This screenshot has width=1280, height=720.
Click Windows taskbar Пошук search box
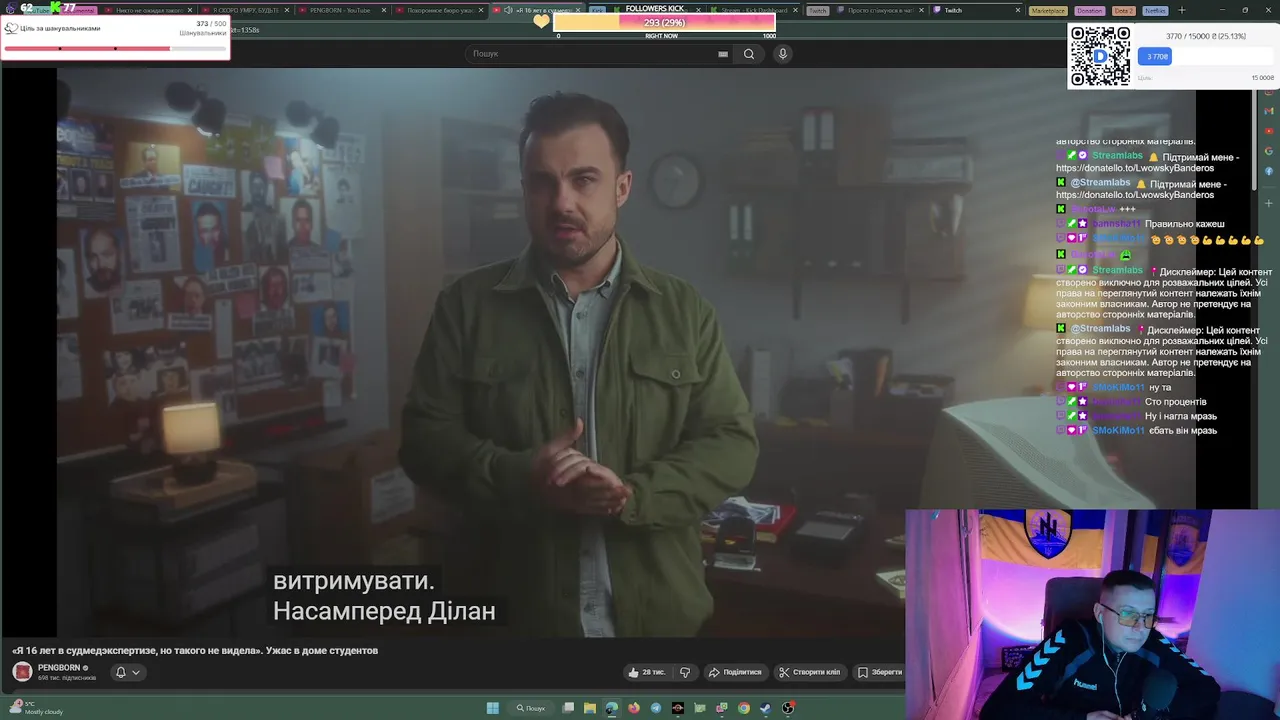pyautogui.click(x=531, y=708)
